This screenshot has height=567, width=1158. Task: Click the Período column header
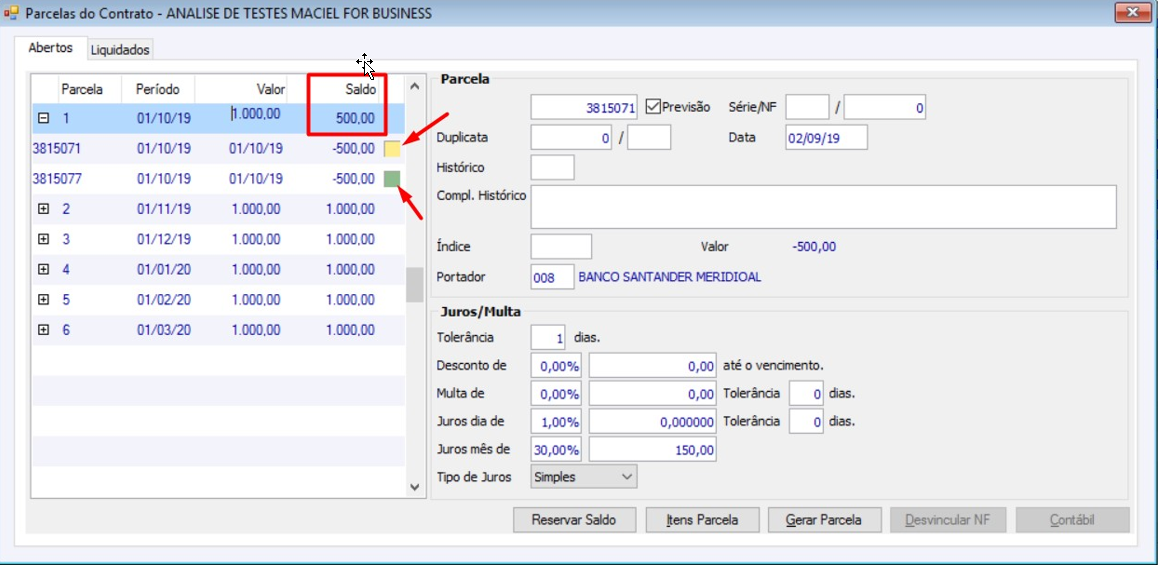pyautogui.click(x=157, y=89)
